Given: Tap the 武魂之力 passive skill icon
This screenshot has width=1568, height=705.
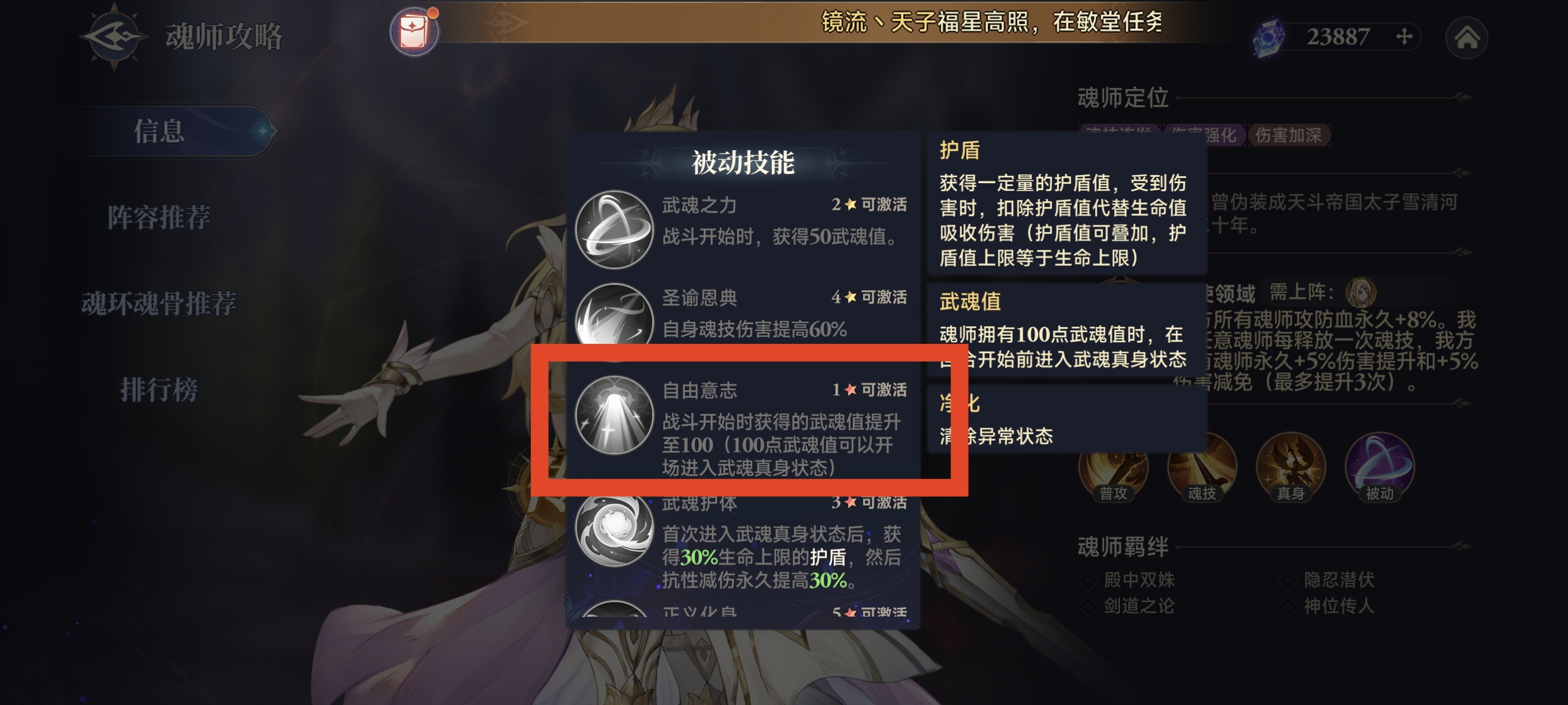Looking at the screenshot, I should (614, 230).
